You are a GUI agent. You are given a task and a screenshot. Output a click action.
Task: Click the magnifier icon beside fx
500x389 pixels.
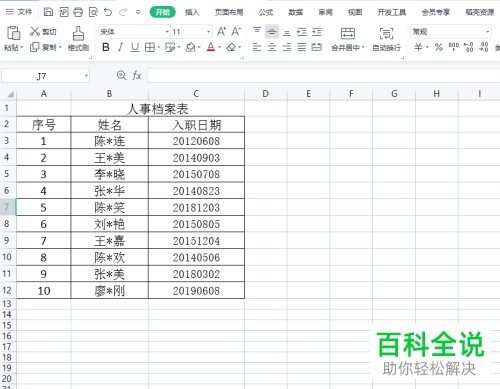tap(122, 76)
